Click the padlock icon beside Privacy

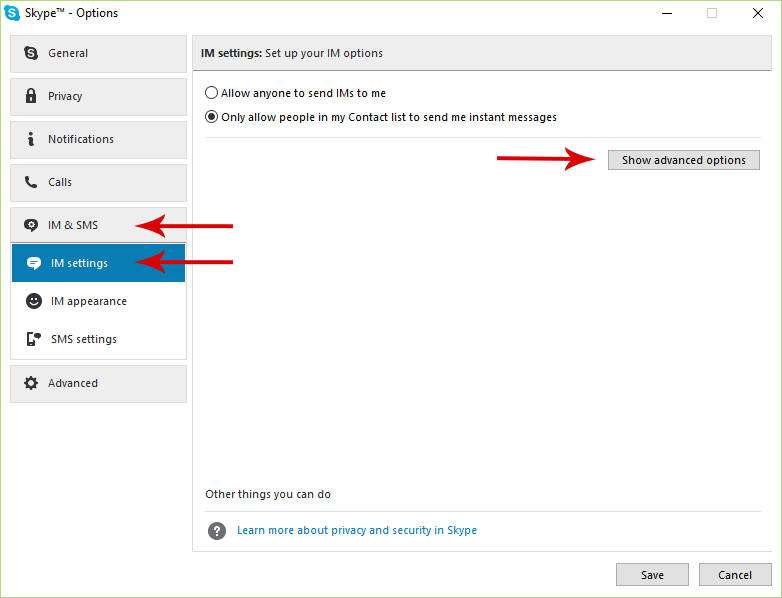click(31, 96)
